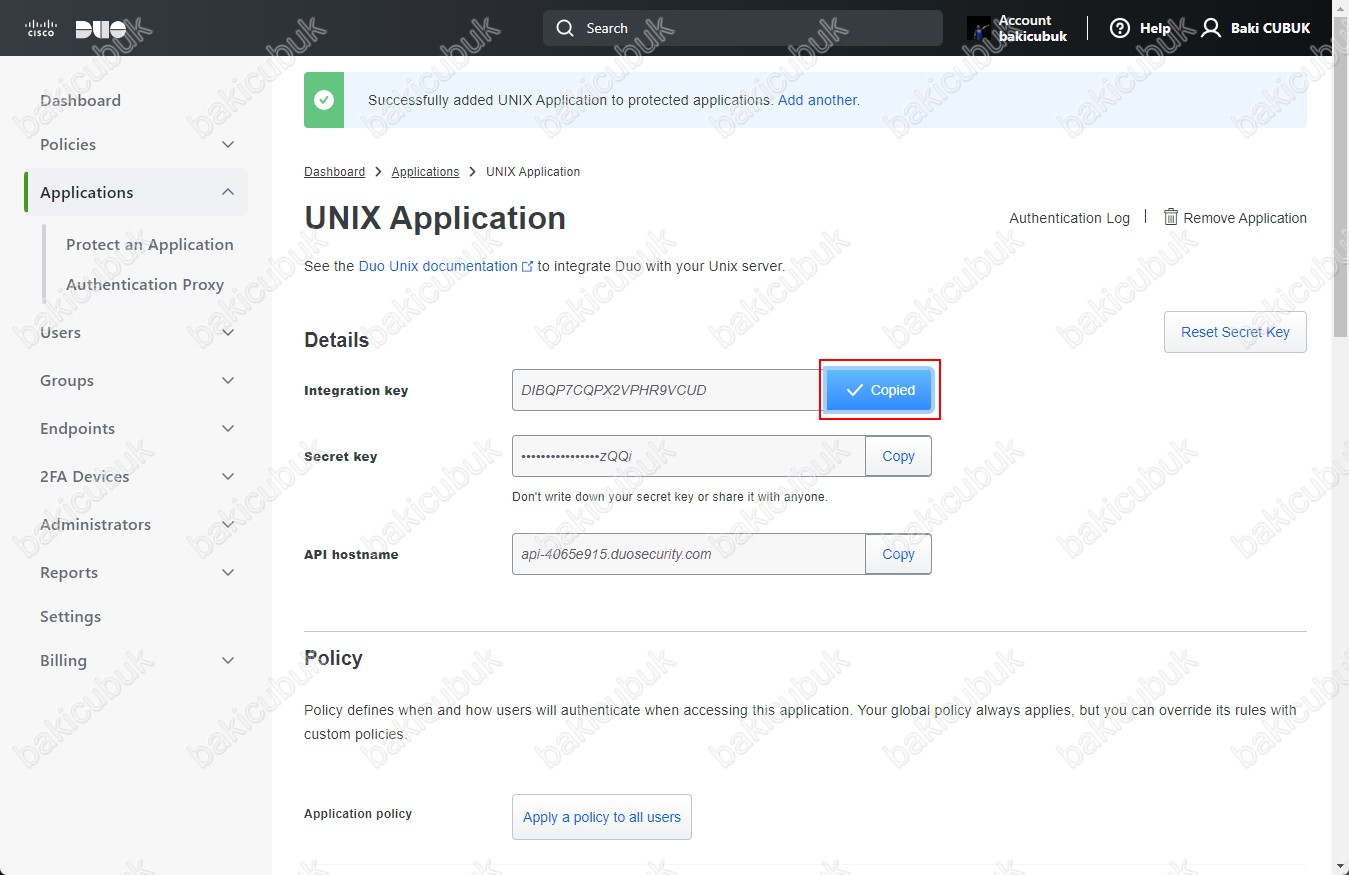Click the Duo logo in header
The image size is (1349, 875).
(101, 29)
